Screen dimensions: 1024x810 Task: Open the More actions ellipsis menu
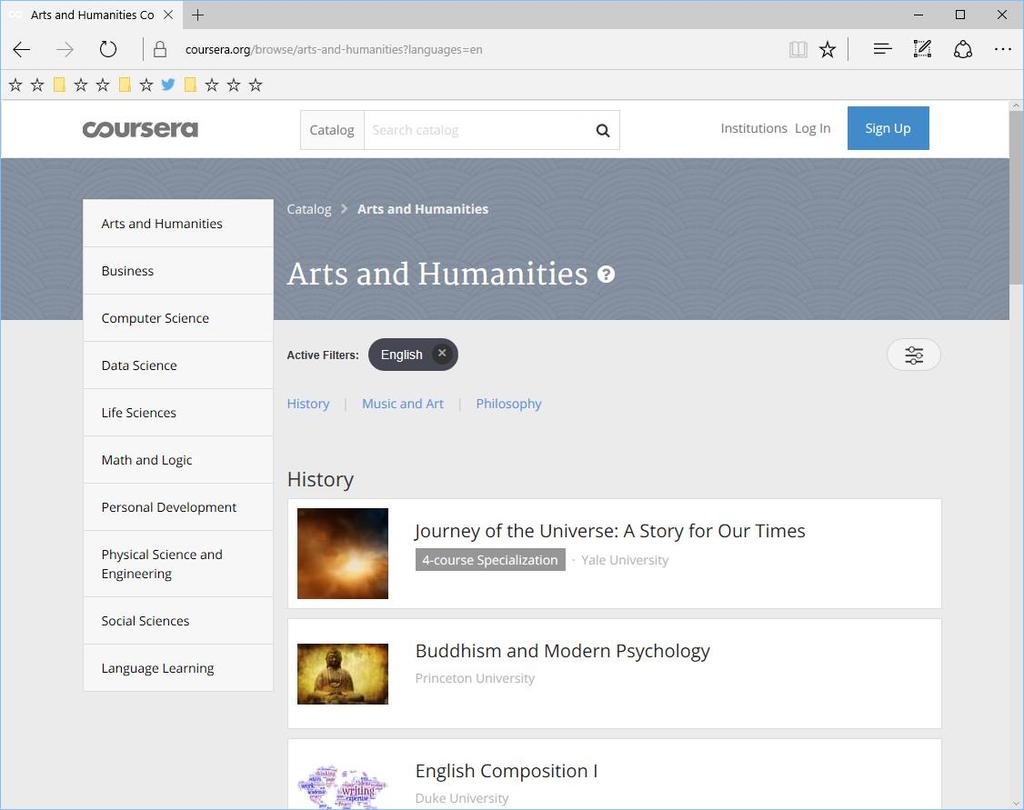click(1002, 50)
